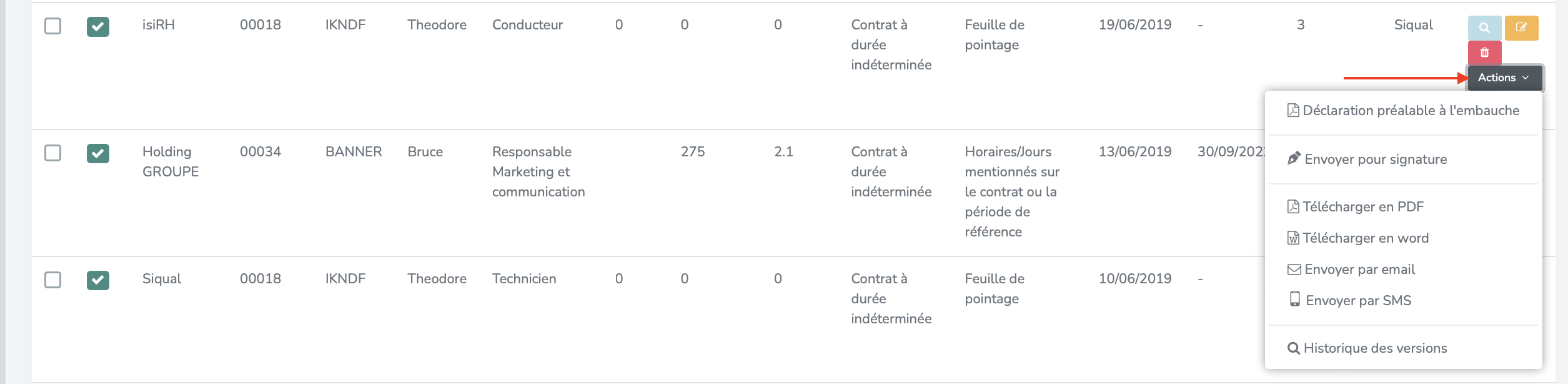Click the BANNER name cell
Viewport: 1568px width, 384px height.
[x=354, y=151]
